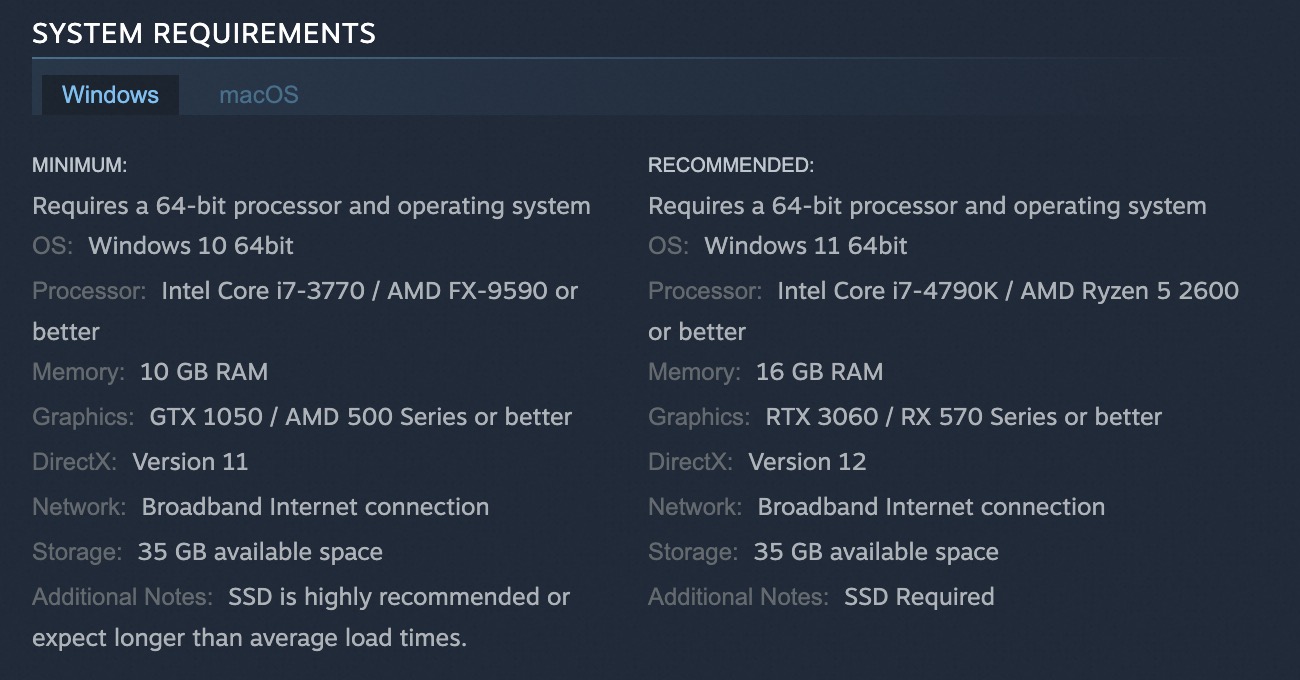
Task: Click the GTX 1050 graphics requirement
Action: (x=206, y=417)
